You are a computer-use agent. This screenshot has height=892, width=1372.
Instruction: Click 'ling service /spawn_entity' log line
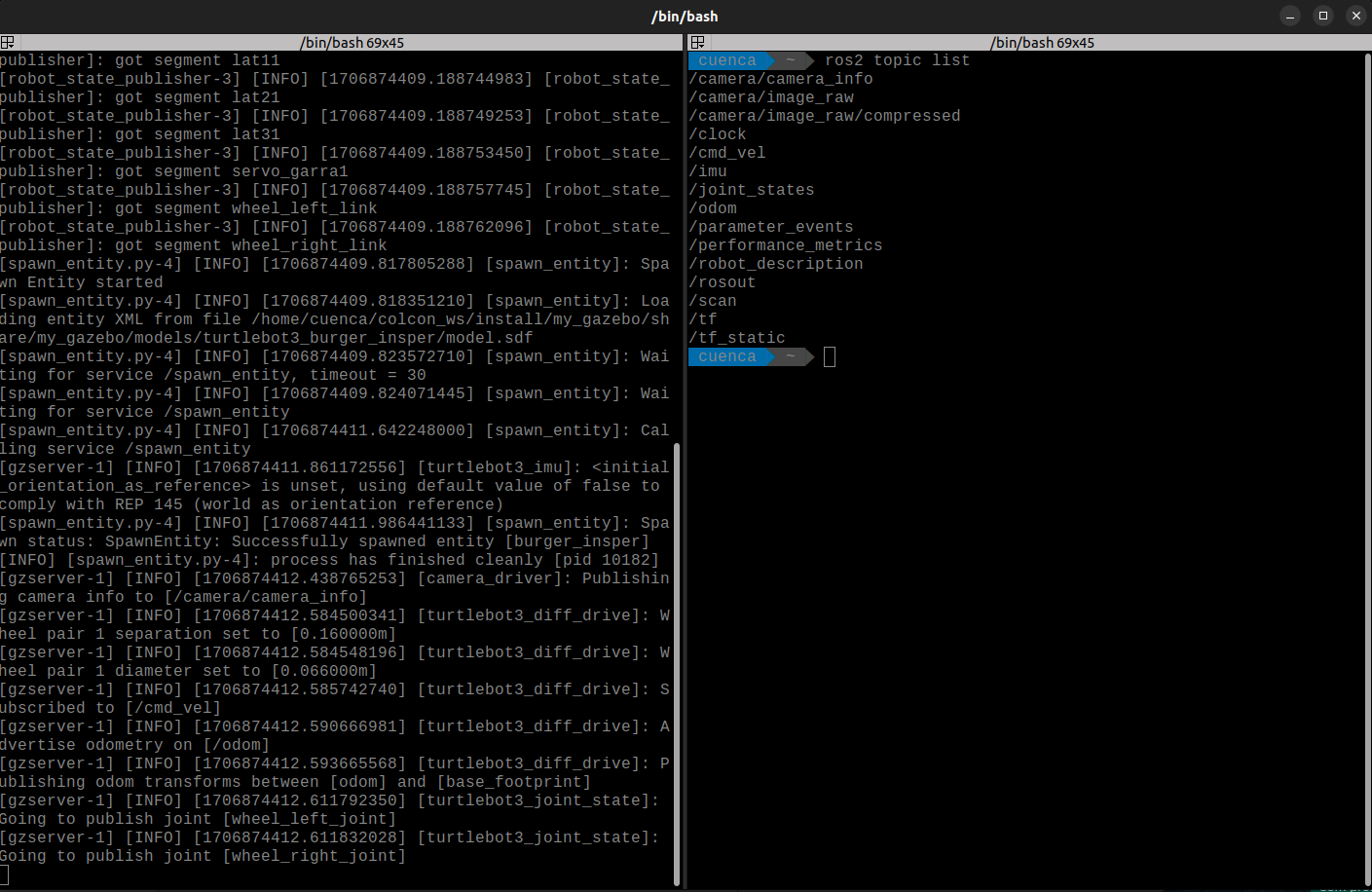[x=126, y=449]
